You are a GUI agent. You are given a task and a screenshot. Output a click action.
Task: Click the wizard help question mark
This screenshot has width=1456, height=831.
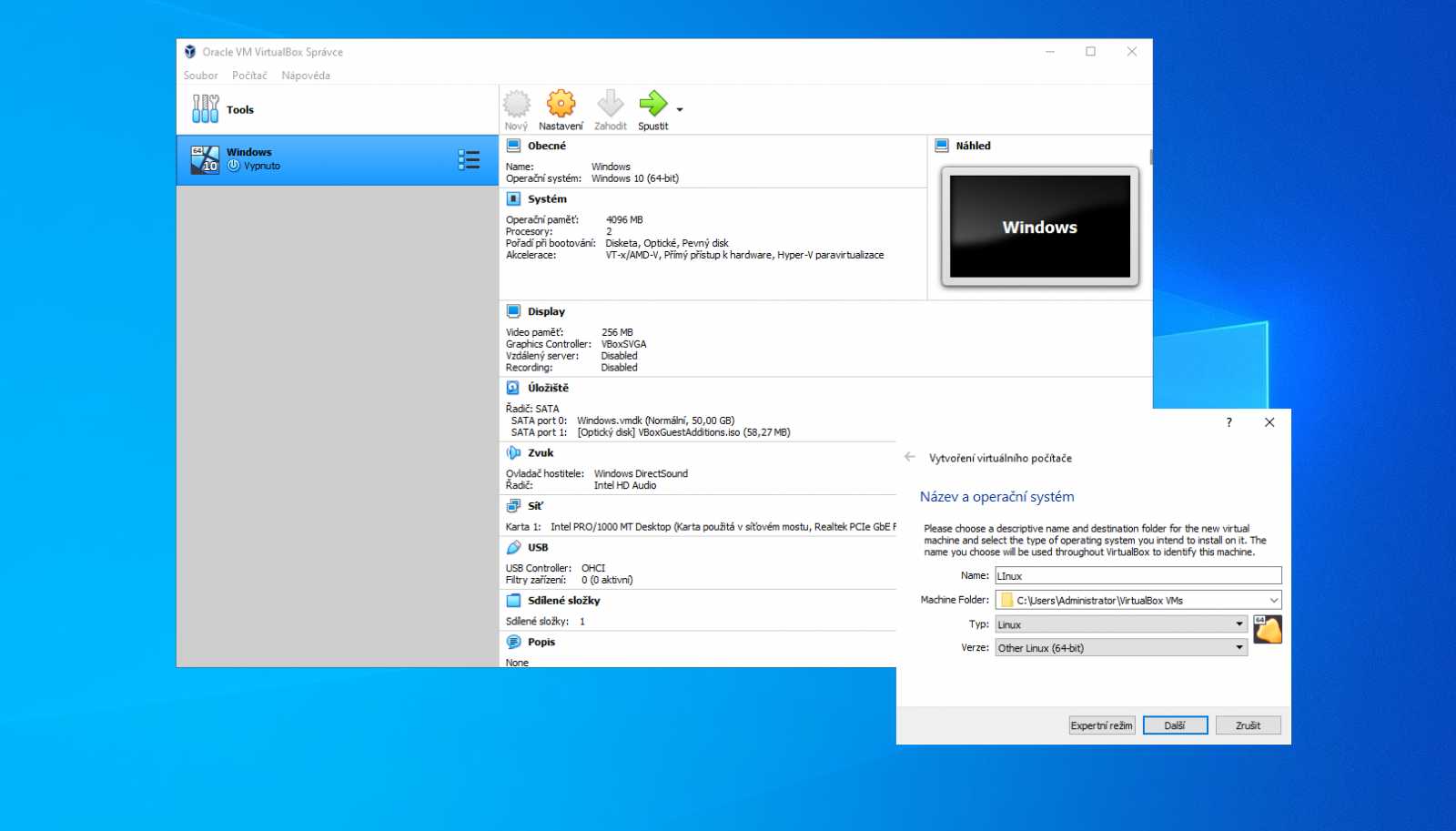[1228, 422]
